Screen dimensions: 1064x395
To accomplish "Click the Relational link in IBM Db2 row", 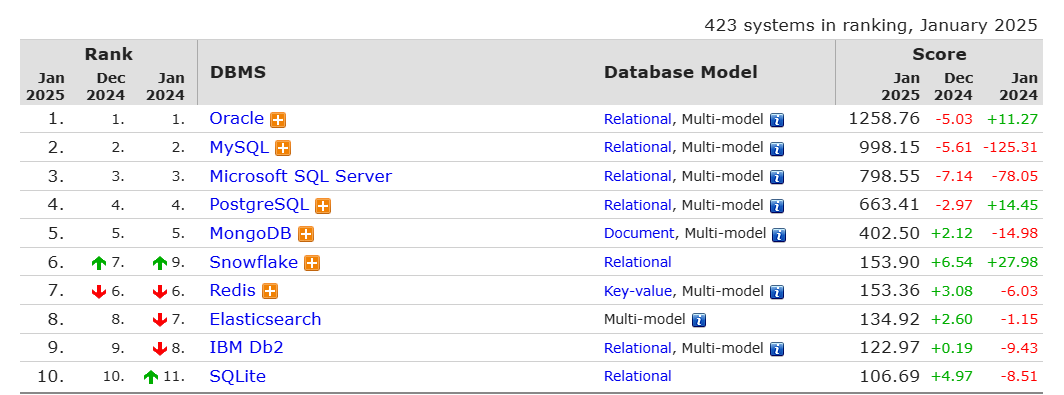I will coord(637,347).
